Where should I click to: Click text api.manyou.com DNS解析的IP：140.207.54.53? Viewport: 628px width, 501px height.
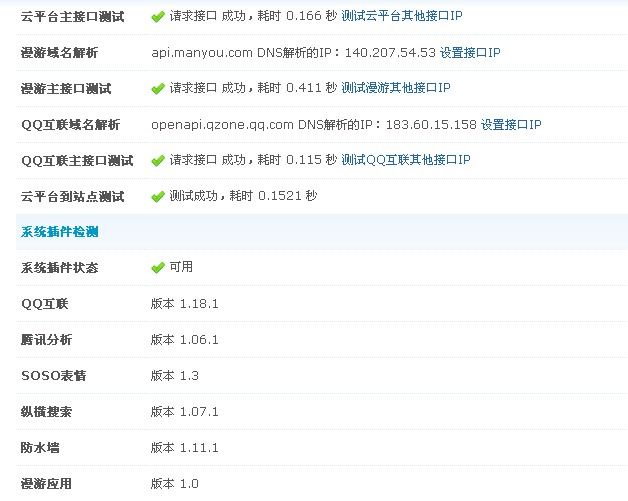coord(293,52)
